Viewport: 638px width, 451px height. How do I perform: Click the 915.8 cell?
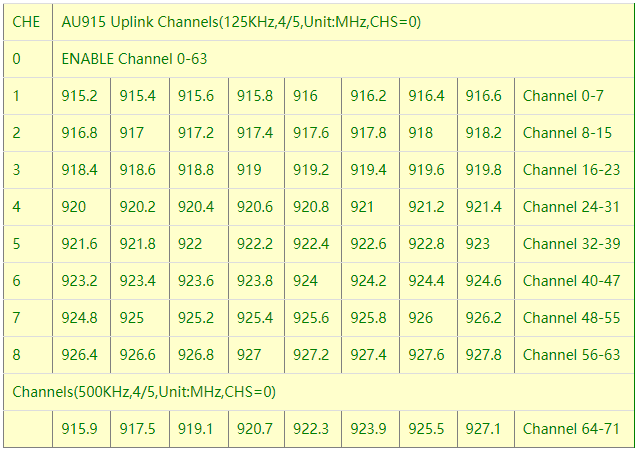click(256, 96)
